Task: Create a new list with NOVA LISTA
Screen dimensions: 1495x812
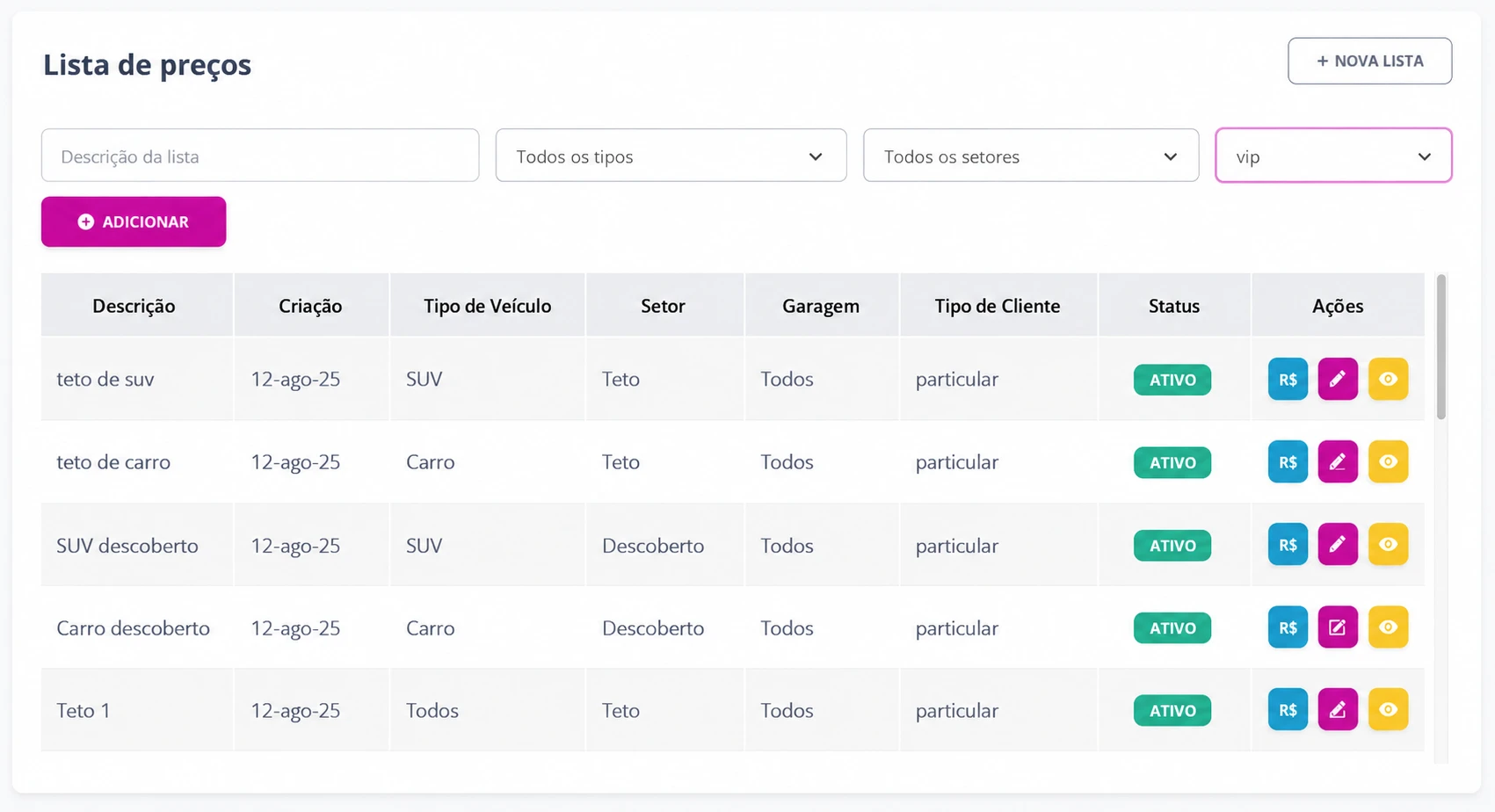Action: [x=1369, y=61]
